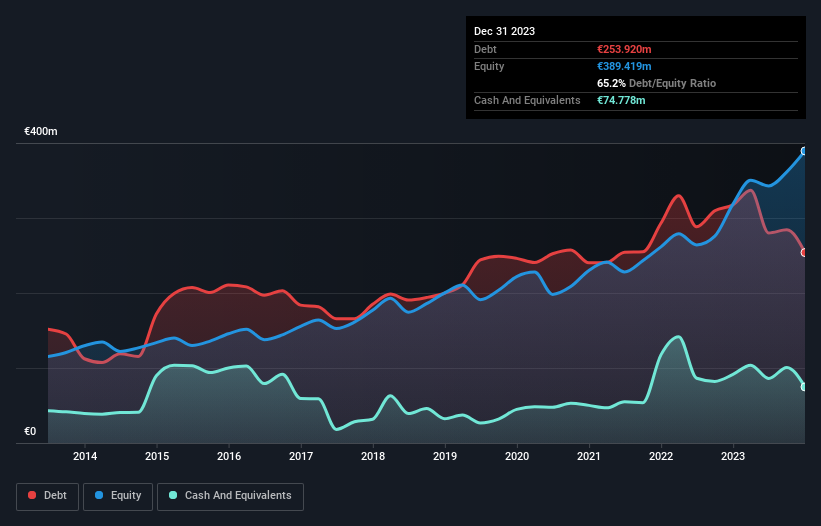Select the 2014 x-axis label
This screenshot has height=526, width=821.
click(85, 456)
